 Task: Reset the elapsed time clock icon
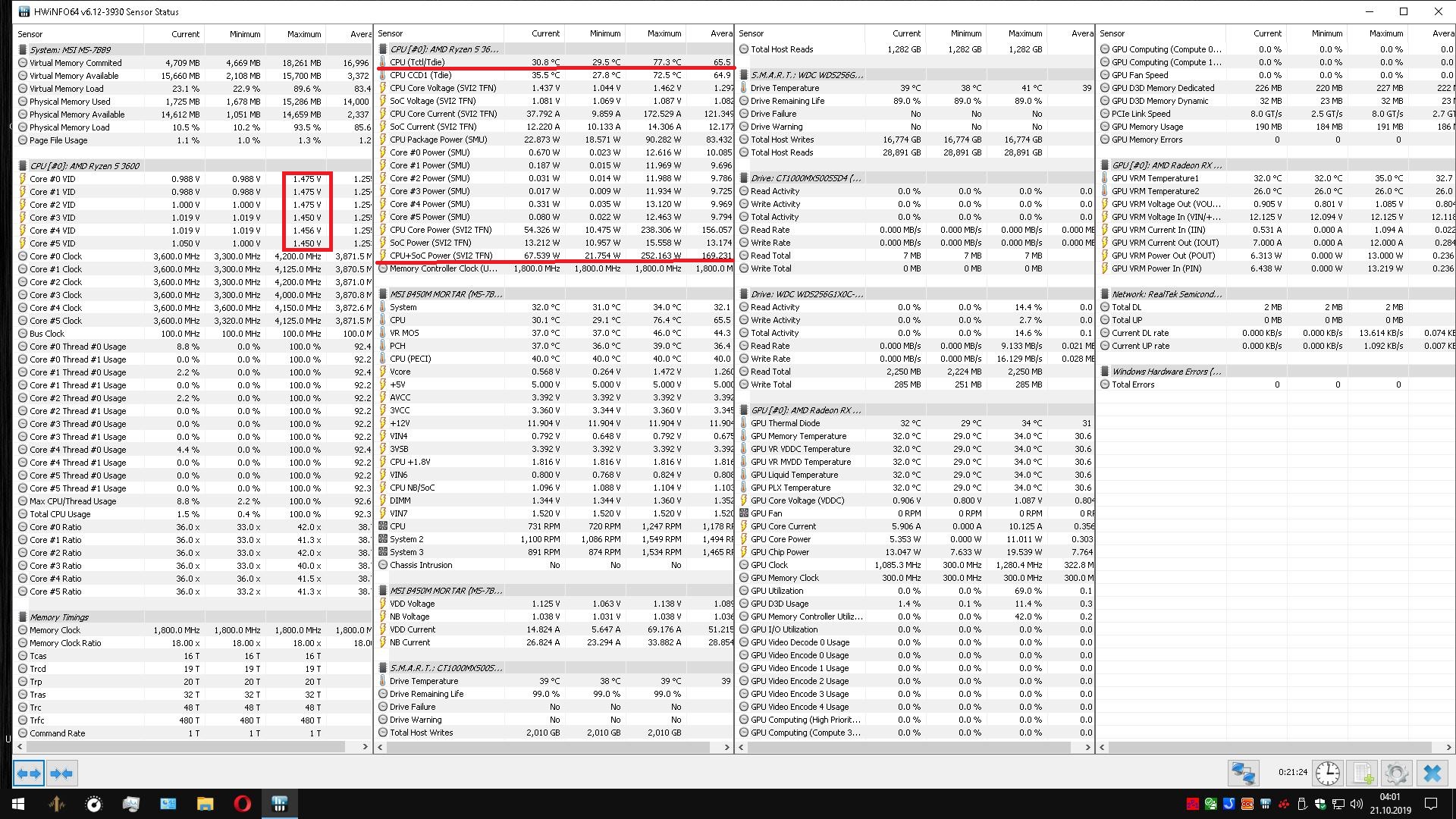point(1327,773)
